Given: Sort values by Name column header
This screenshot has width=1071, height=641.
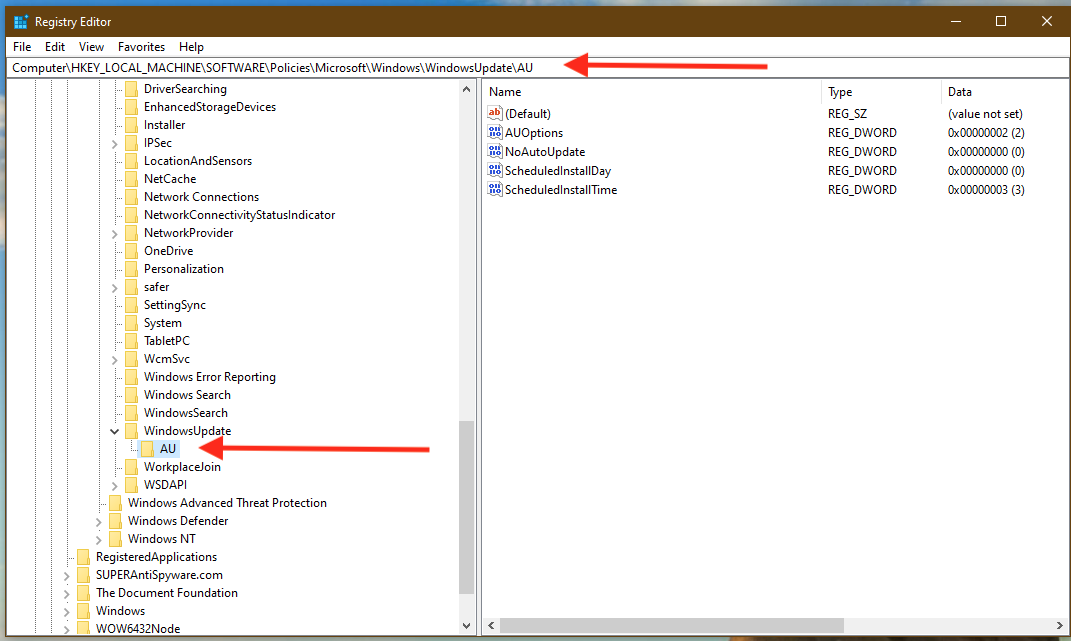Looking at the screenshot, I should 650,92.
